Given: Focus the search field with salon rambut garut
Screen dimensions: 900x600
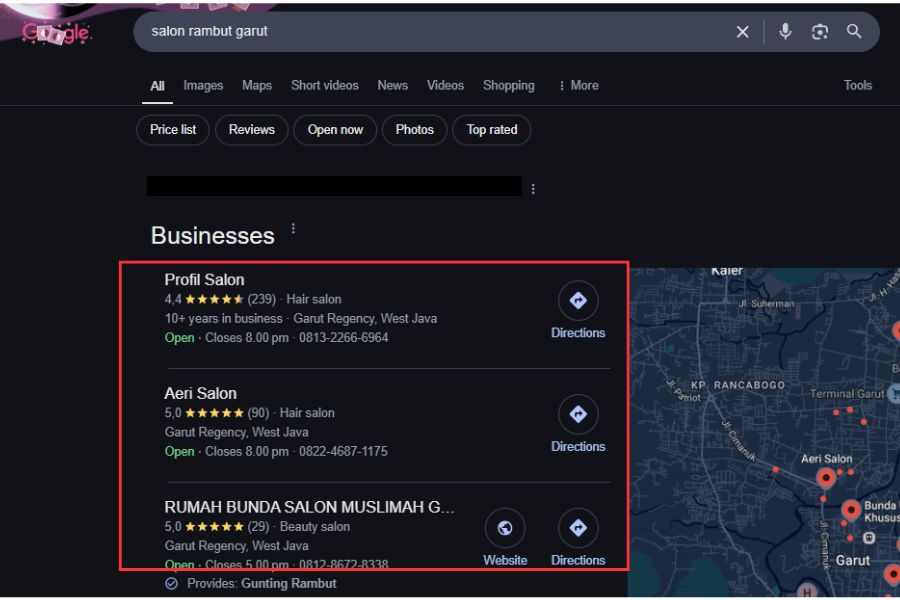Looking at the screenshot, I should coord(430,32).
